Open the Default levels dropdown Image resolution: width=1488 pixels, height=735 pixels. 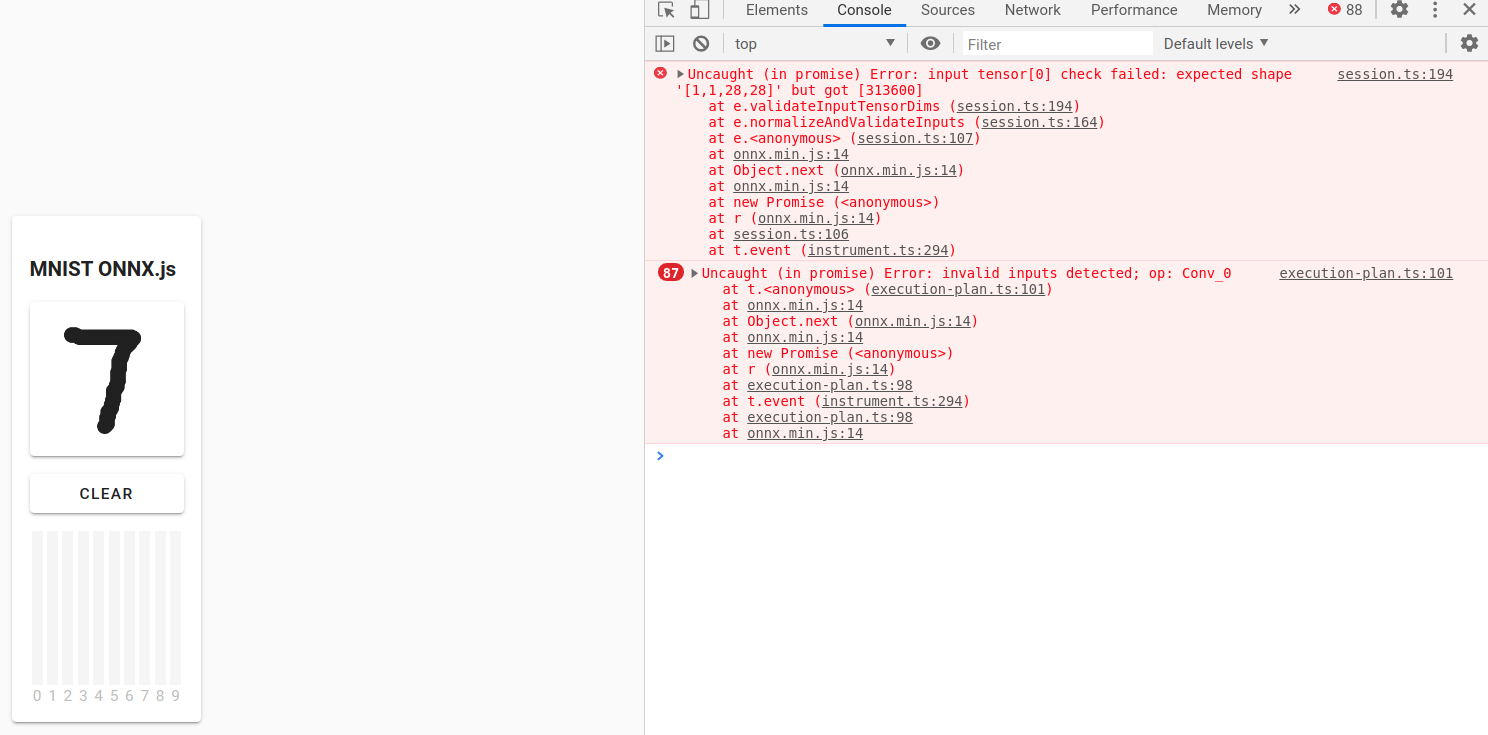1215,43
